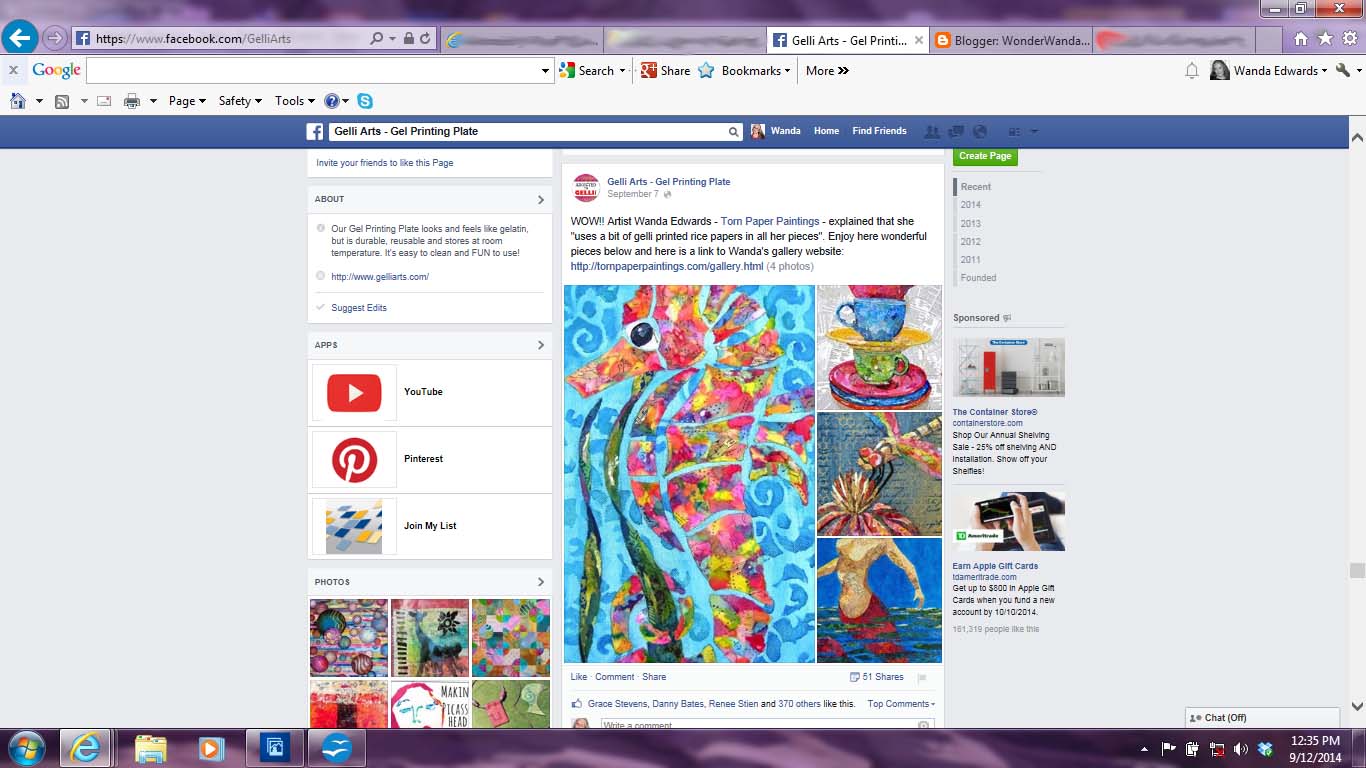Click the Print icon in the command bar

pos(131,100)
